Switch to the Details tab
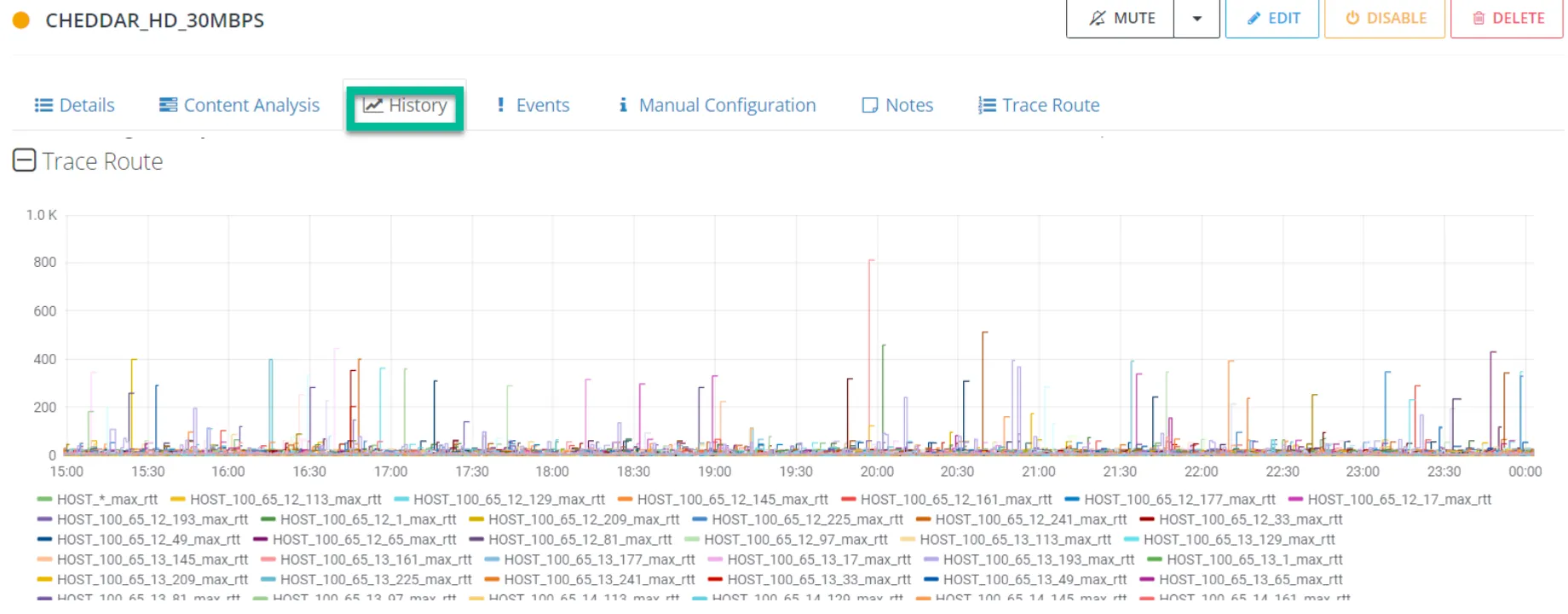This screenshot has width=1568, height=614. [x=74, y=105]
